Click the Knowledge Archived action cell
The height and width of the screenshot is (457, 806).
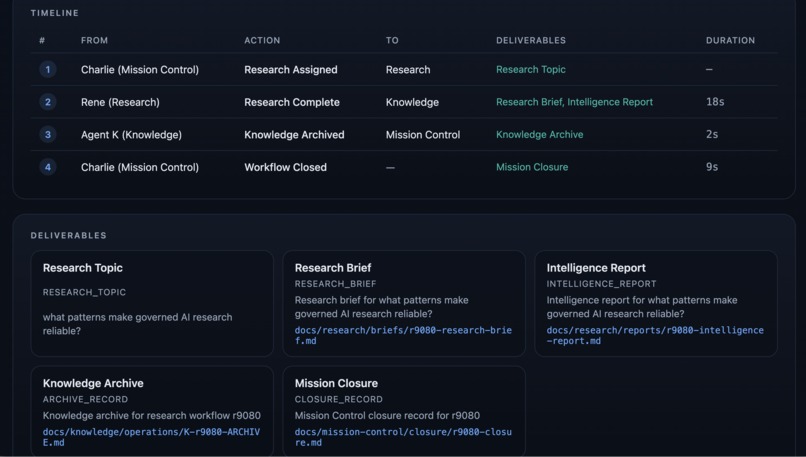(294, 135)
